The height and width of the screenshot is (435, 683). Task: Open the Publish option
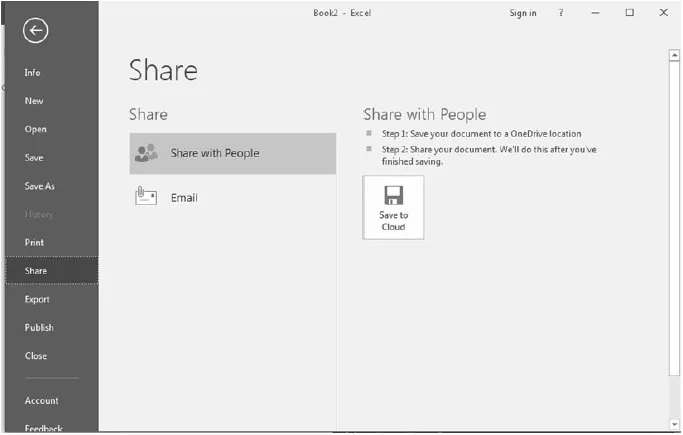pos(40,327)
